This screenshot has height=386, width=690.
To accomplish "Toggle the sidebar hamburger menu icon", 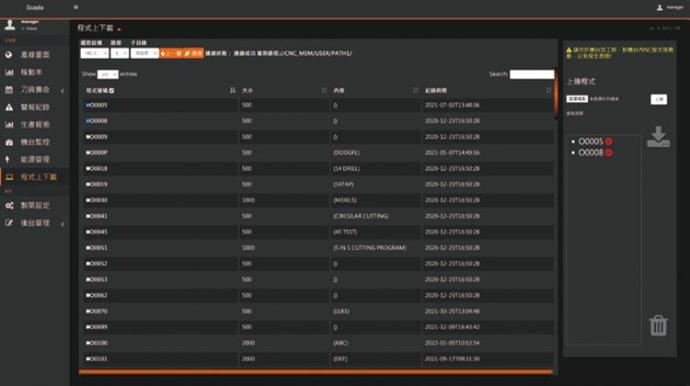I will pos(76,7).
